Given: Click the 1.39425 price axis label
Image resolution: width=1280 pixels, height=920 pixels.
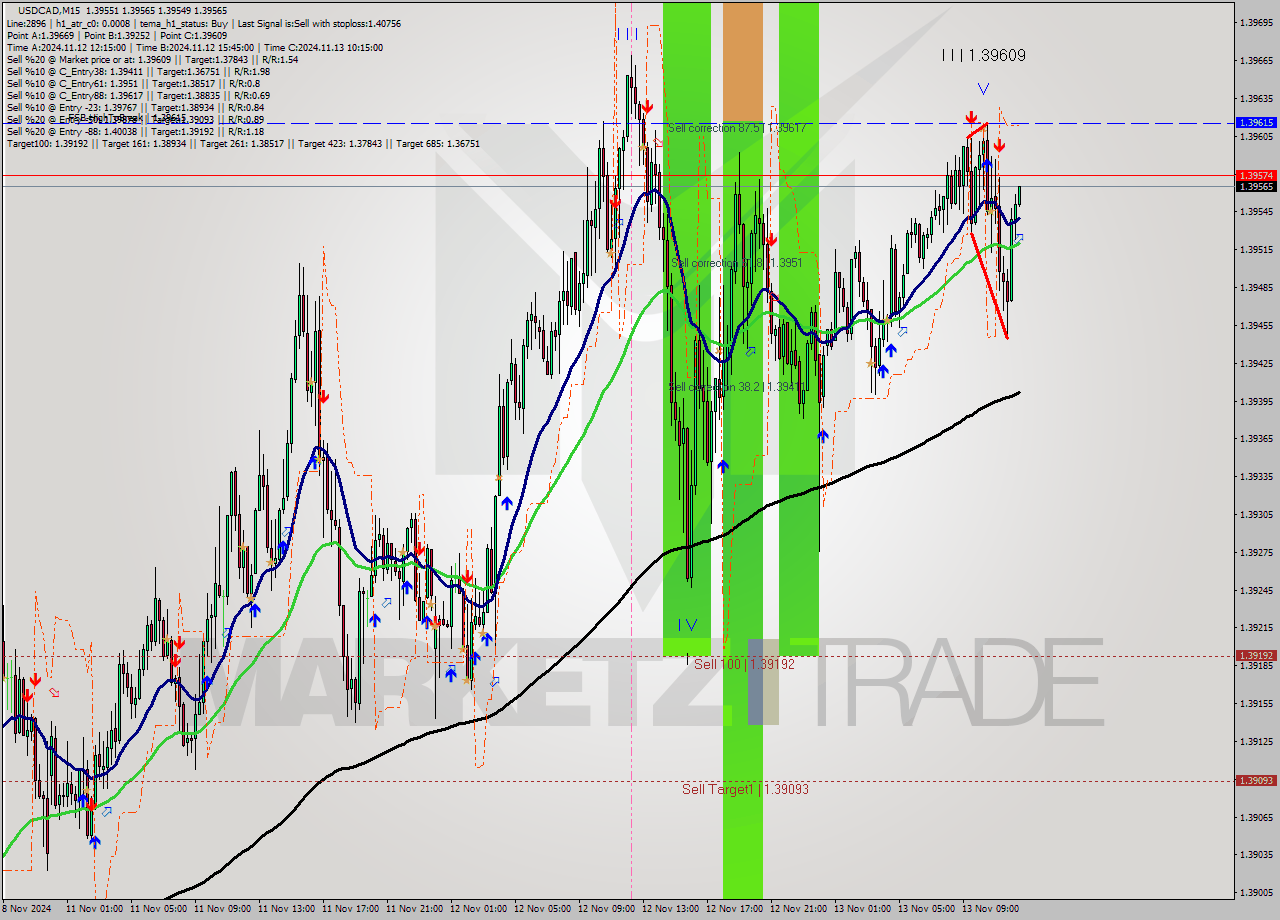Looking at the screenshot, I should 1256,363.
